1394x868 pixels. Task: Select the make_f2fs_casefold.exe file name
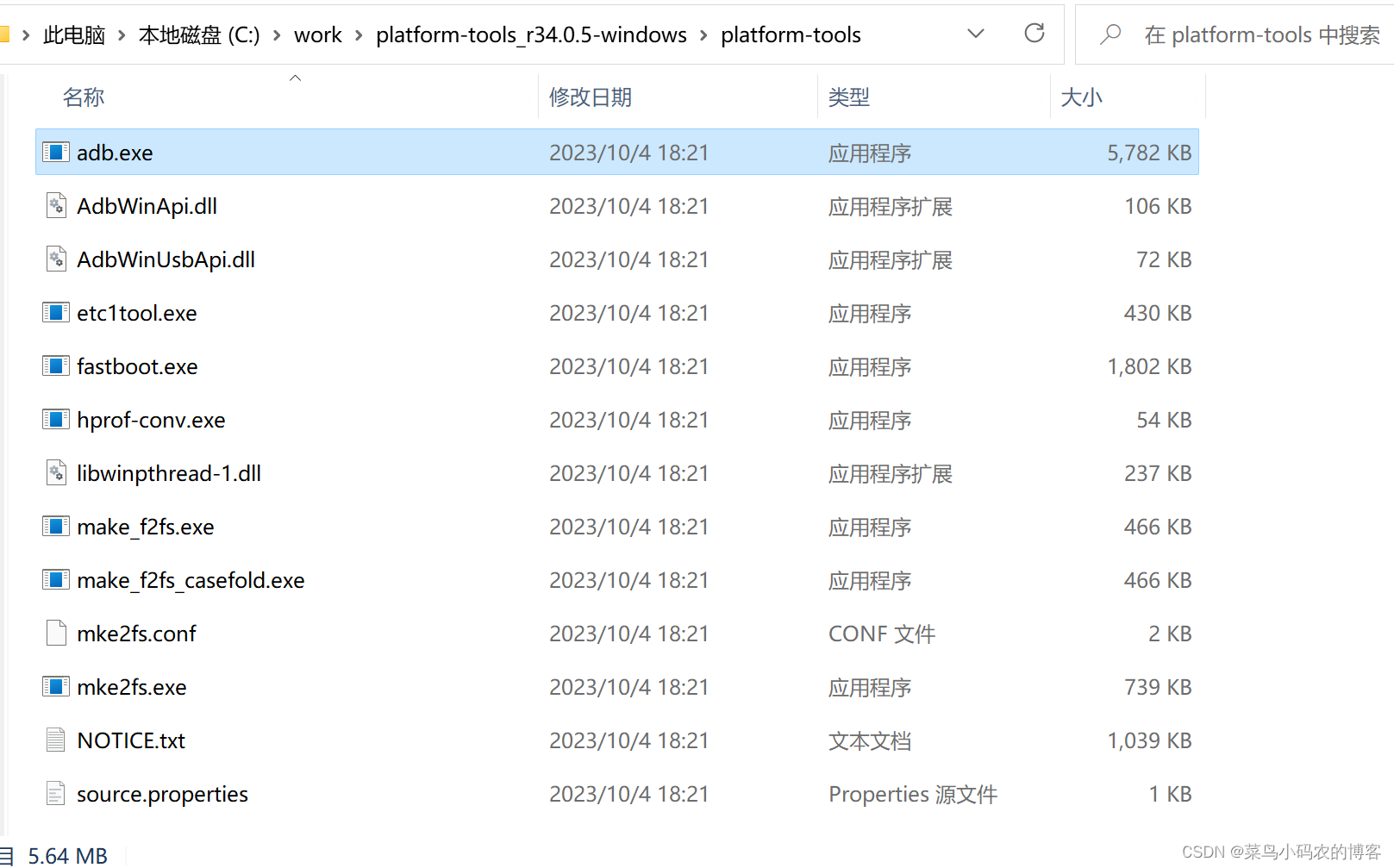191,580
